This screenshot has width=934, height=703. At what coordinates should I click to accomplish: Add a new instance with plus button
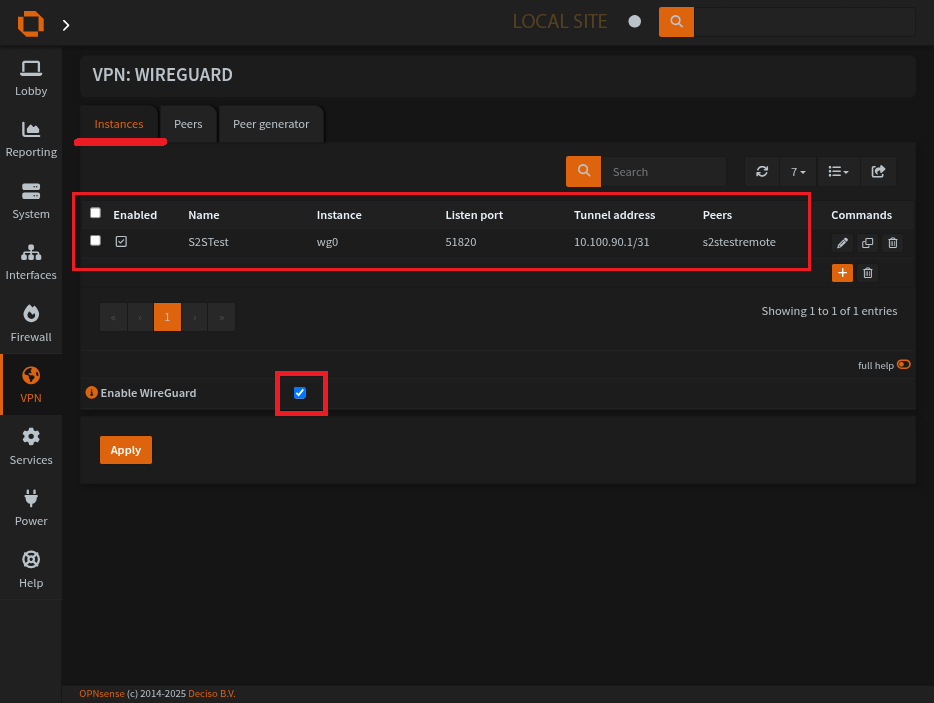coord(842,273)
